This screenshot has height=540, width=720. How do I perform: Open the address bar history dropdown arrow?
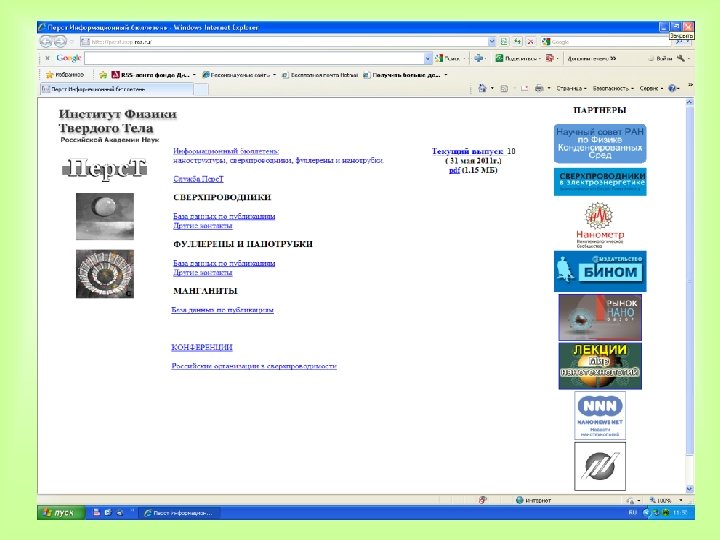point(492,42)
